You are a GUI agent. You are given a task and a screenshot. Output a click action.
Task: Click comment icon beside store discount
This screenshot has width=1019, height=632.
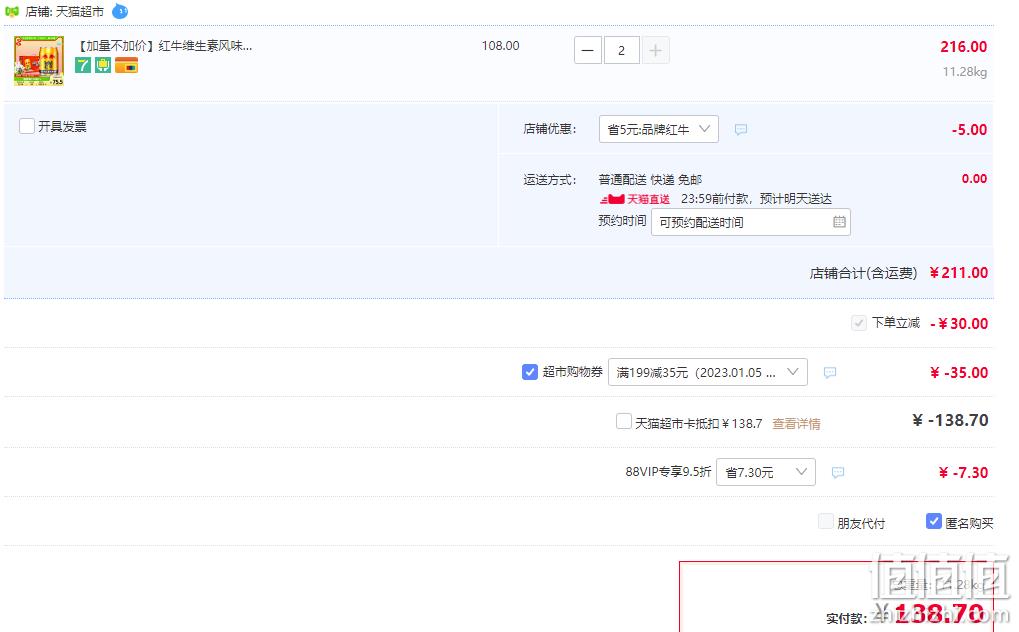click(x=740, y=129)
